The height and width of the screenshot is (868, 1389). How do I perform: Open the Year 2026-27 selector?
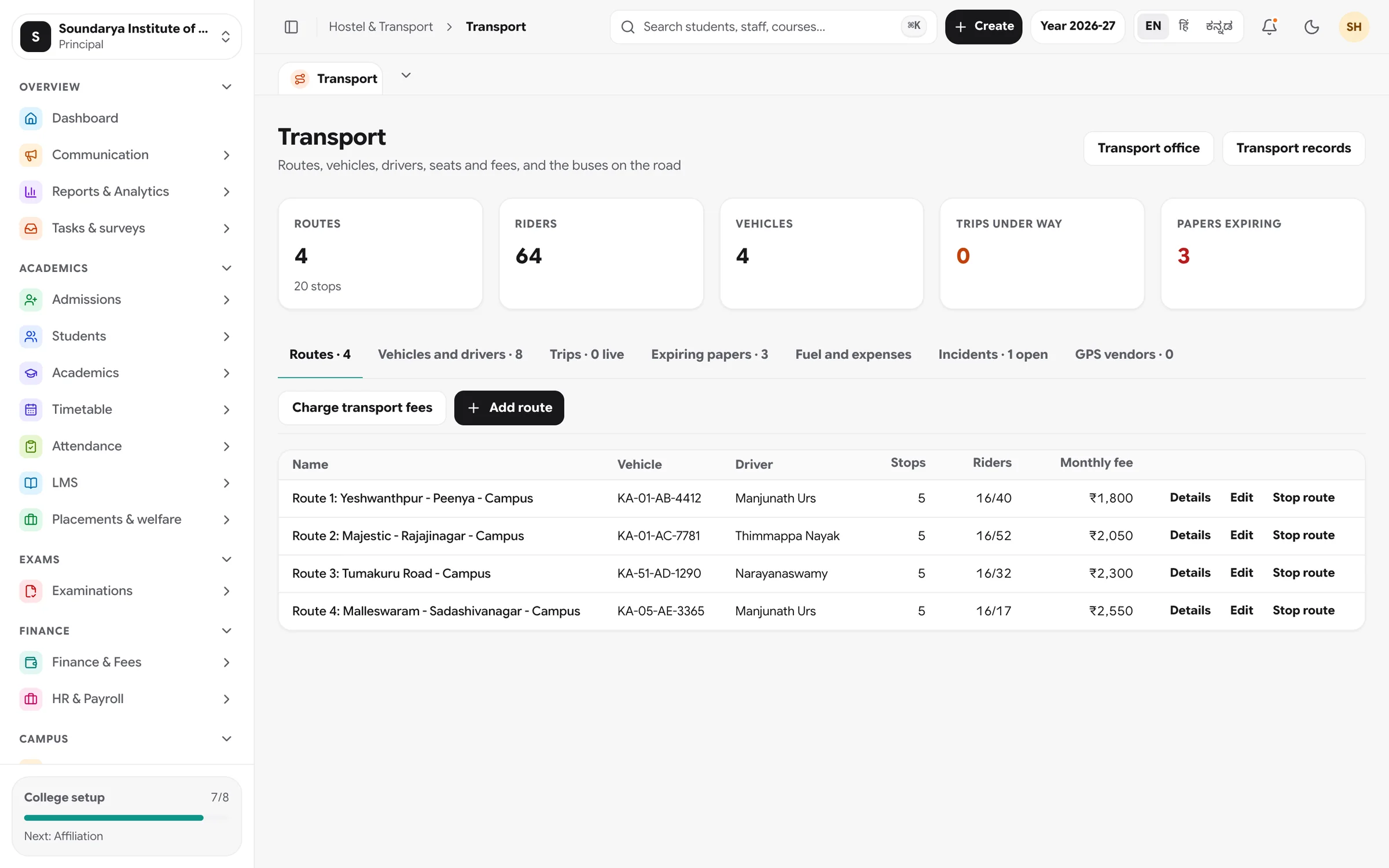1077,26
